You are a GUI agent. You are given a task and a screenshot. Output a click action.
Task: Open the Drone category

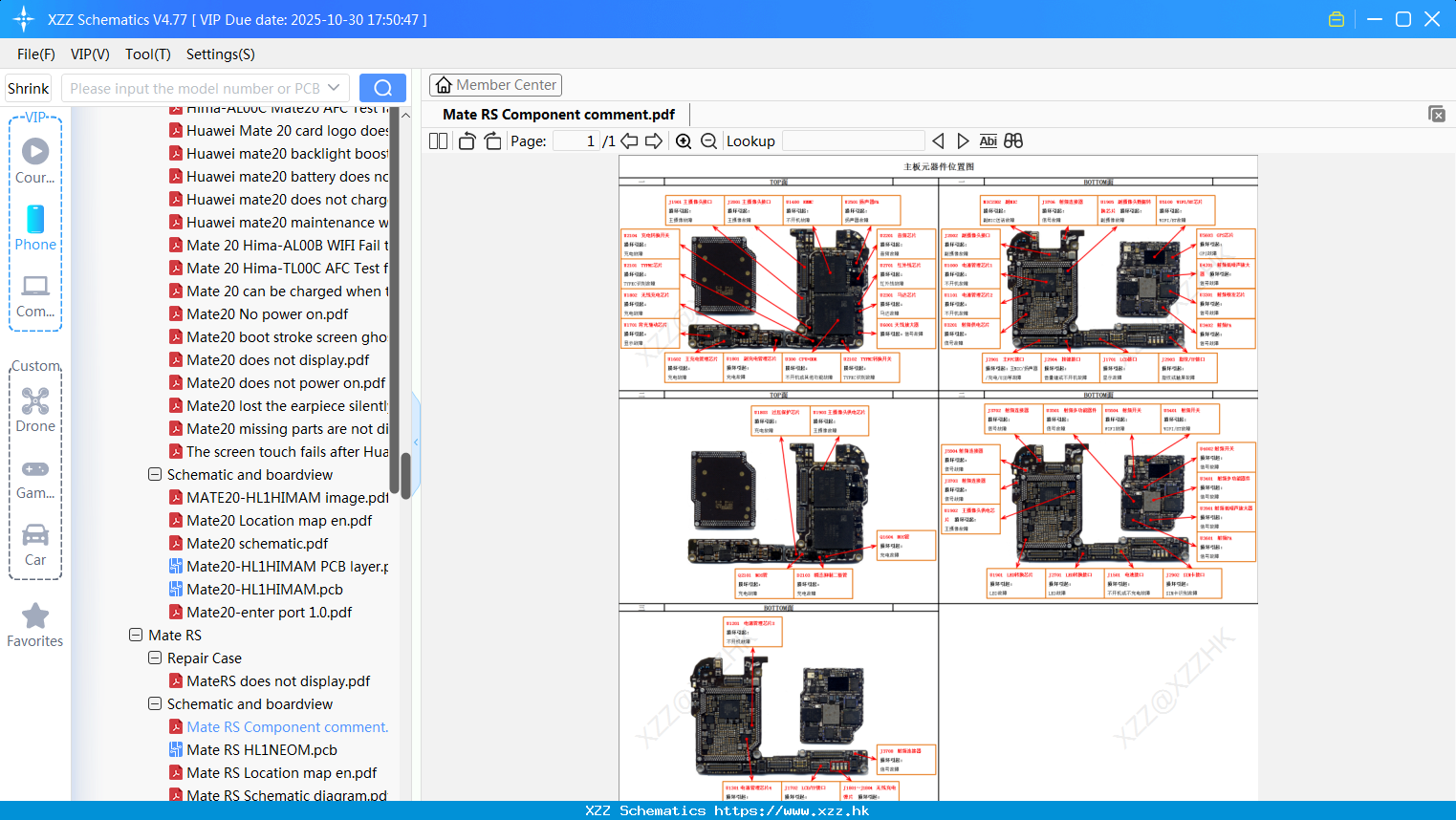coord(35,410)
